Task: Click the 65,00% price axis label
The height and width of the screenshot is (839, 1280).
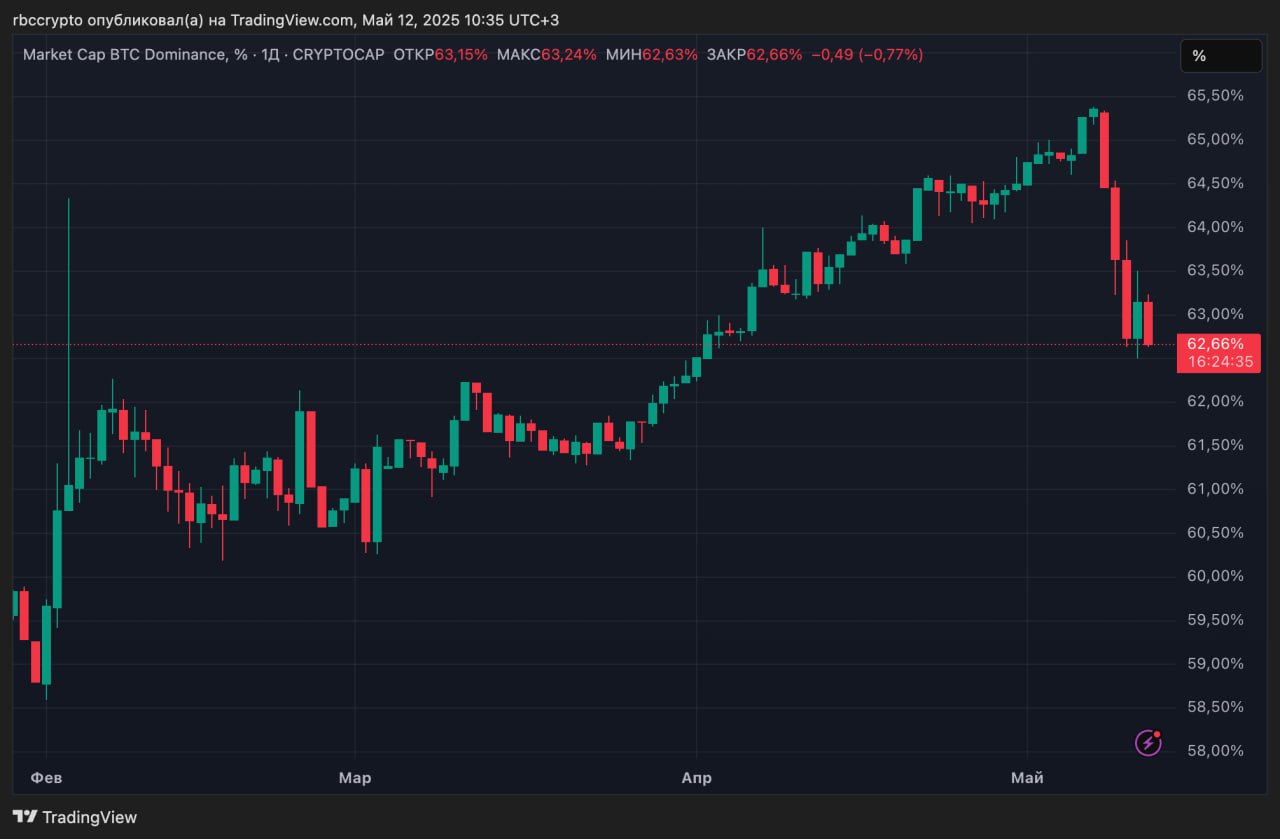Action: pyautogui.click(x=1215, y=140)
